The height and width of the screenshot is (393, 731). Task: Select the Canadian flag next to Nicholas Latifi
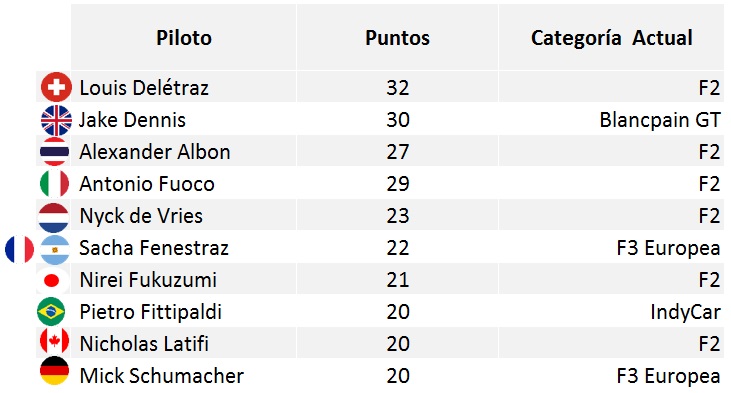(55, 341)
